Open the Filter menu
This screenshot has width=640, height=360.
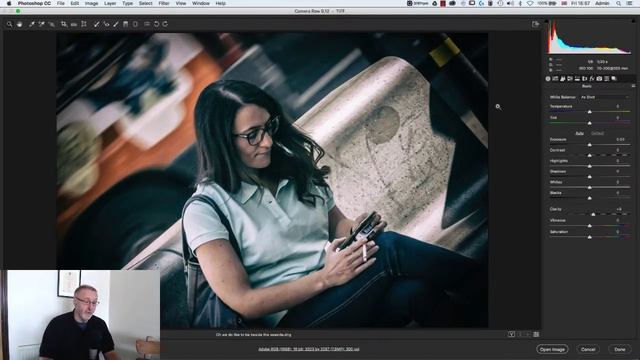point(164,3)
